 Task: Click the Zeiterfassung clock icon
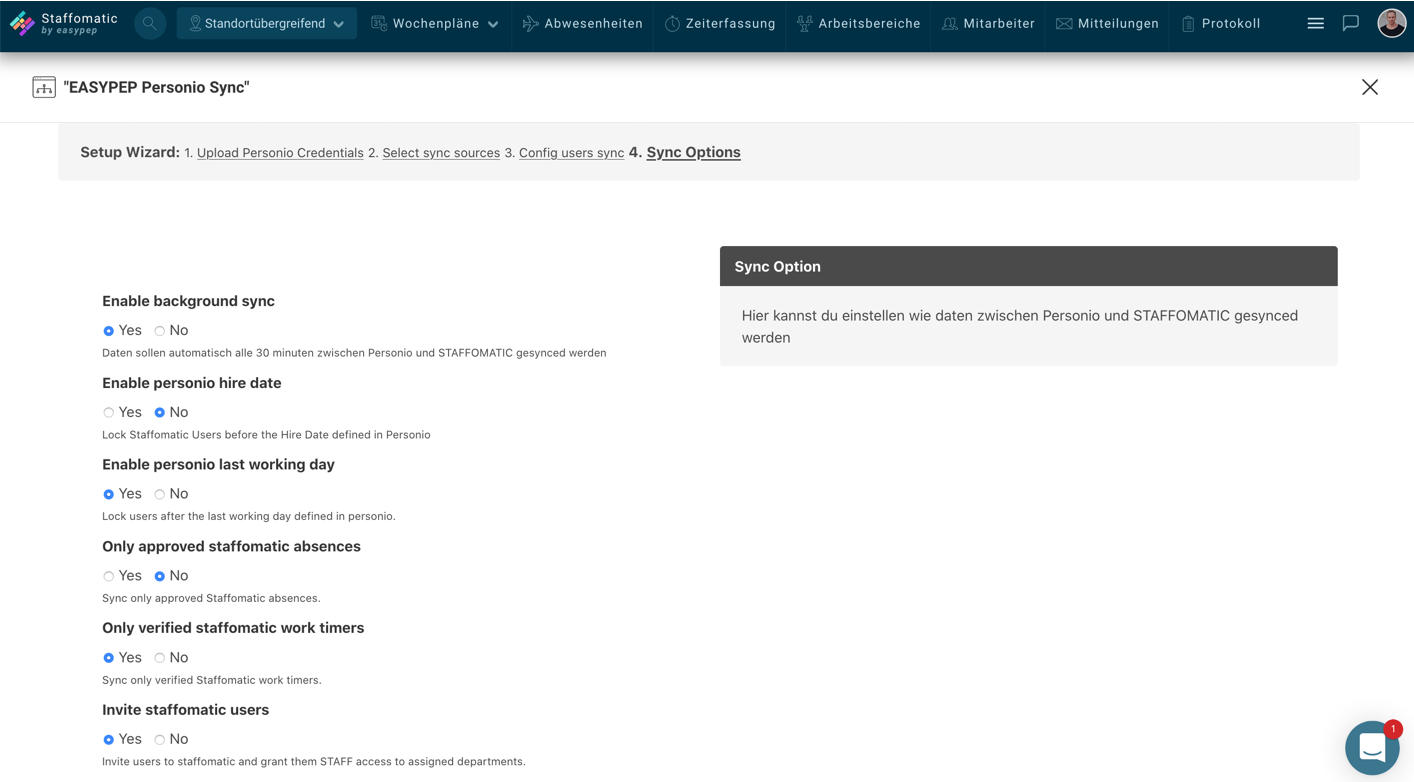tap(672, 23)
